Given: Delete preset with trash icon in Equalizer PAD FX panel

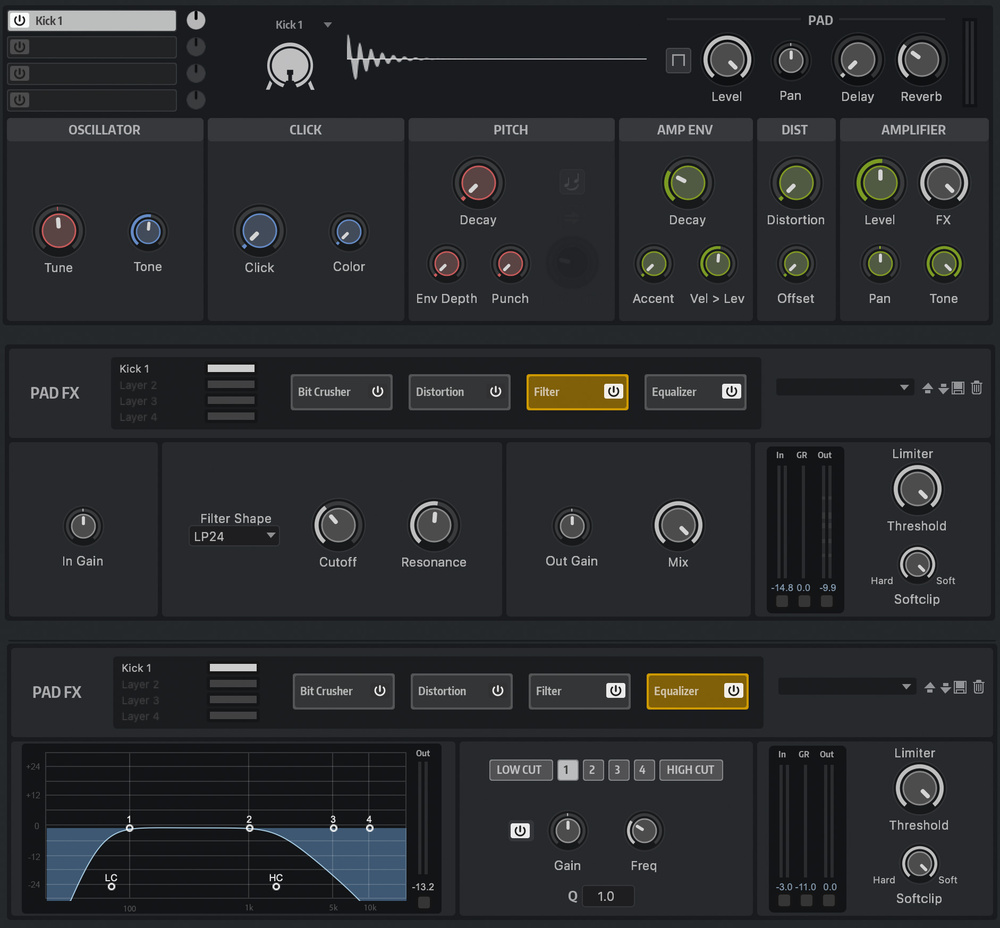Looking at the screenshot, I should click(978, 686).
